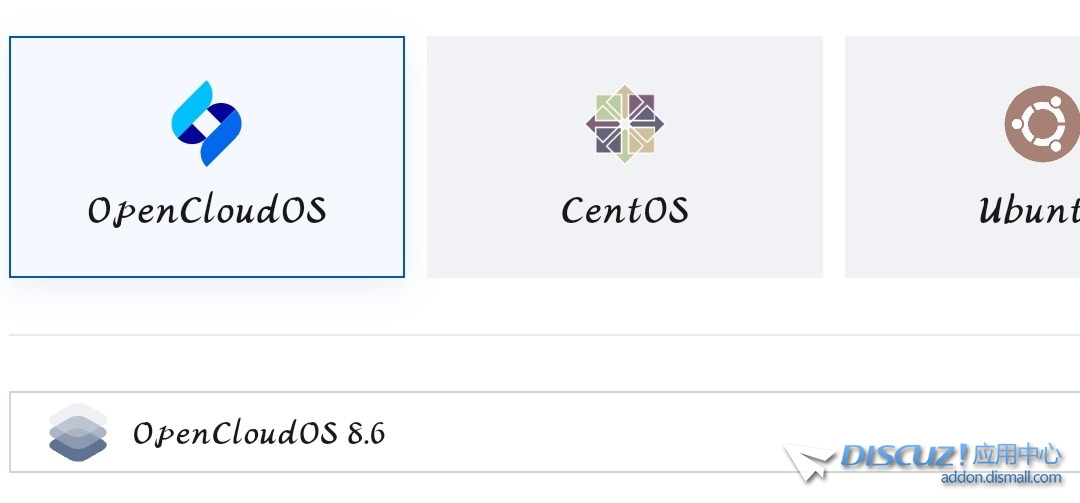Click the OpenCloudOS label text
The image size is (1080, 503).
pyautogui.click(x=207, y=211)
